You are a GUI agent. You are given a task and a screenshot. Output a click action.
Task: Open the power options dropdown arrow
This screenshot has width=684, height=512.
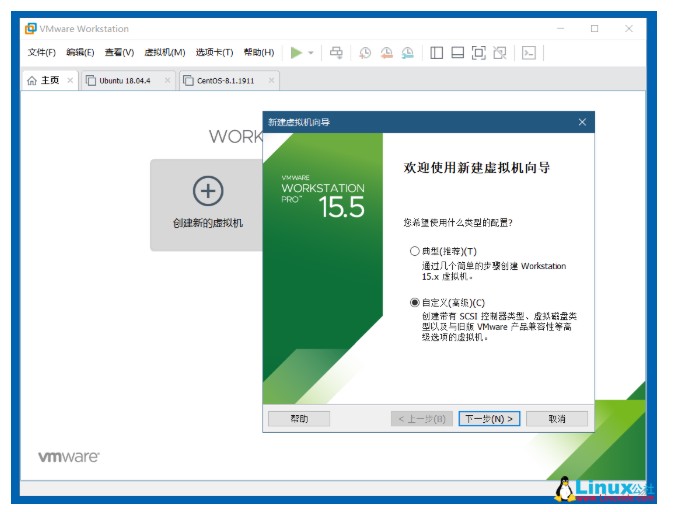[x=311, y=53]
